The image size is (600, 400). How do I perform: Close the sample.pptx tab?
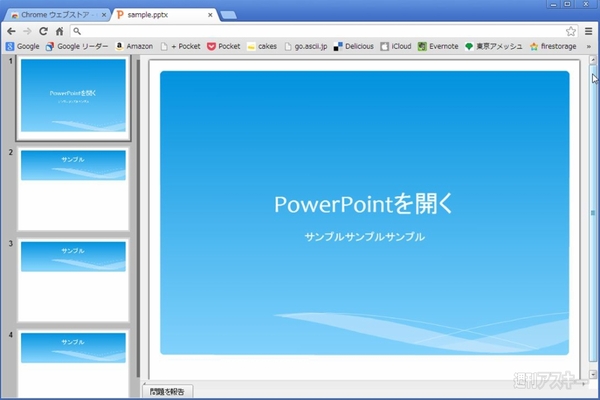pos(210,15)
